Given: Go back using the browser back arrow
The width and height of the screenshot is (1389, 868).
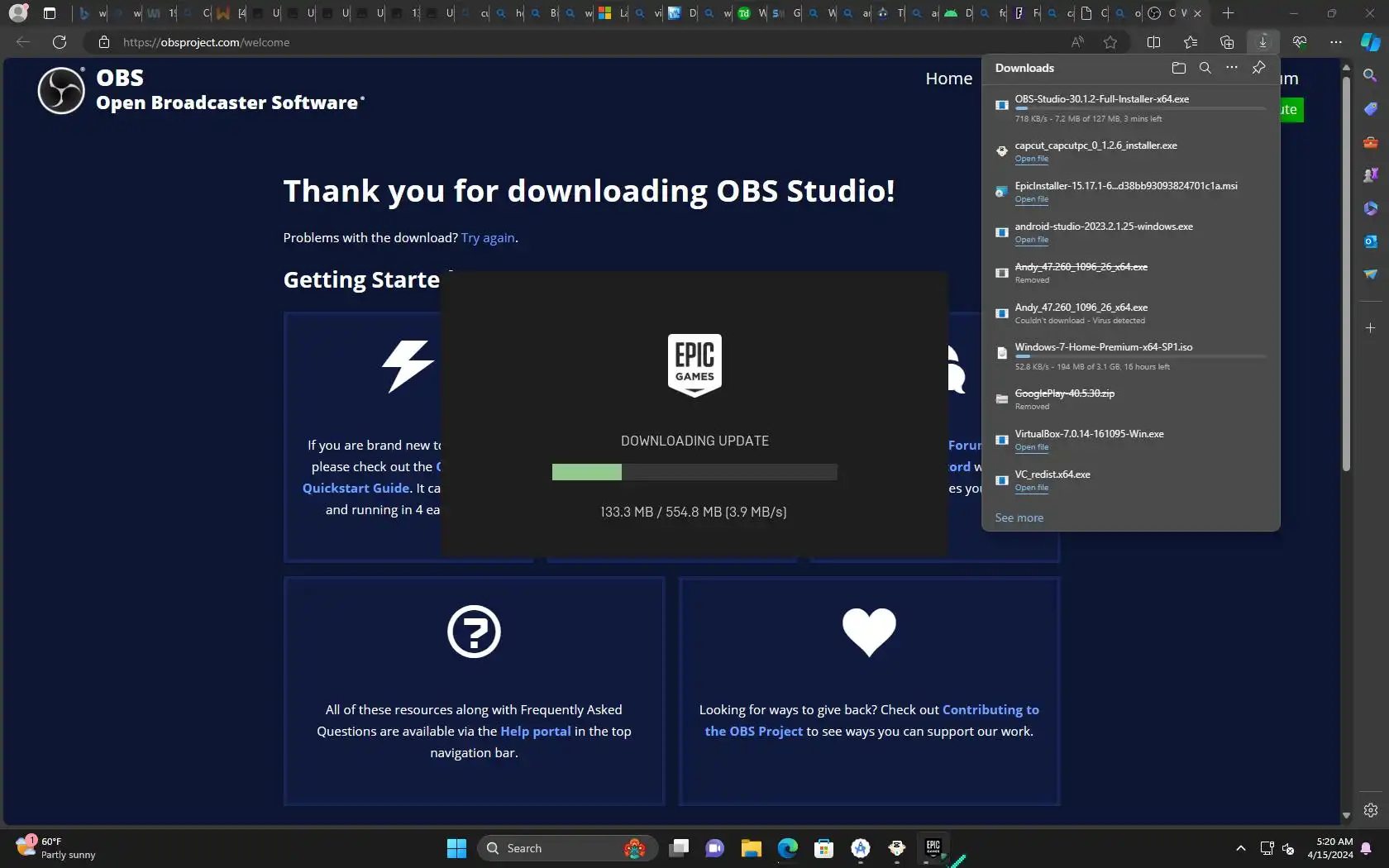Looking at the screenshot, I should [23, 42].
